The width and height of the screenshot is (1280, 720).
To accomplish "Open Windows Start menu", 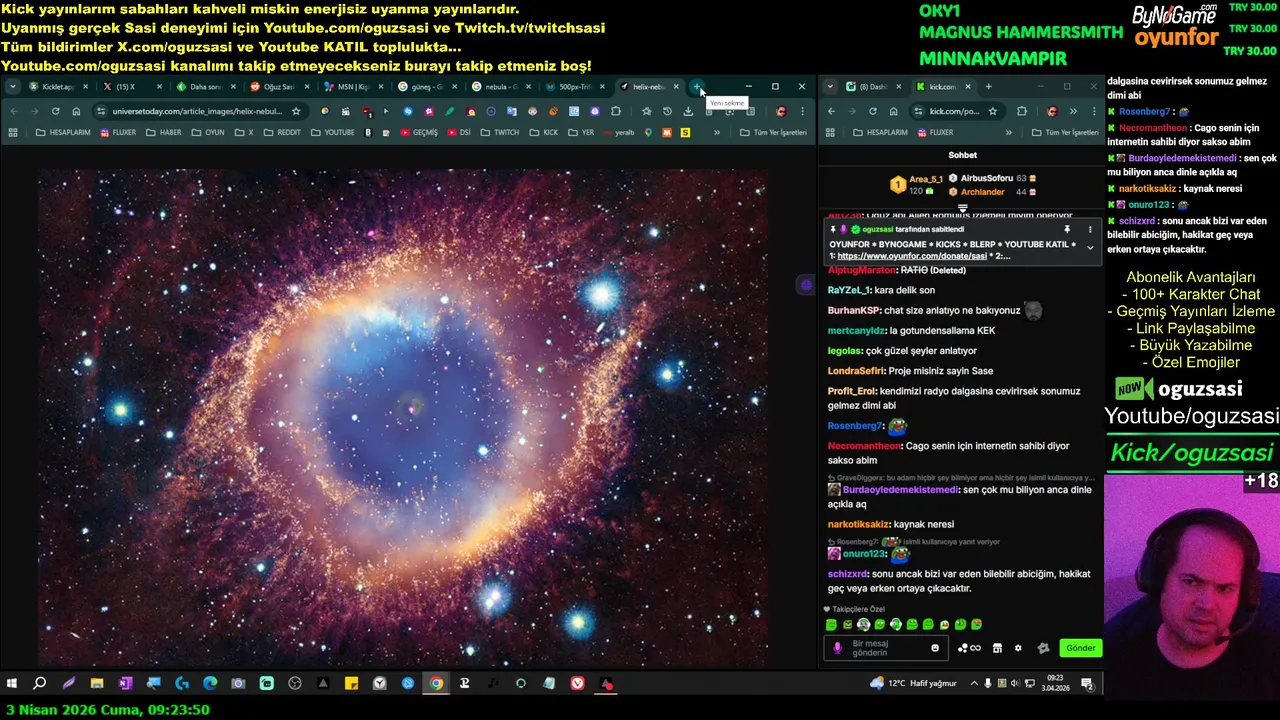I will (x=12, y=684).
